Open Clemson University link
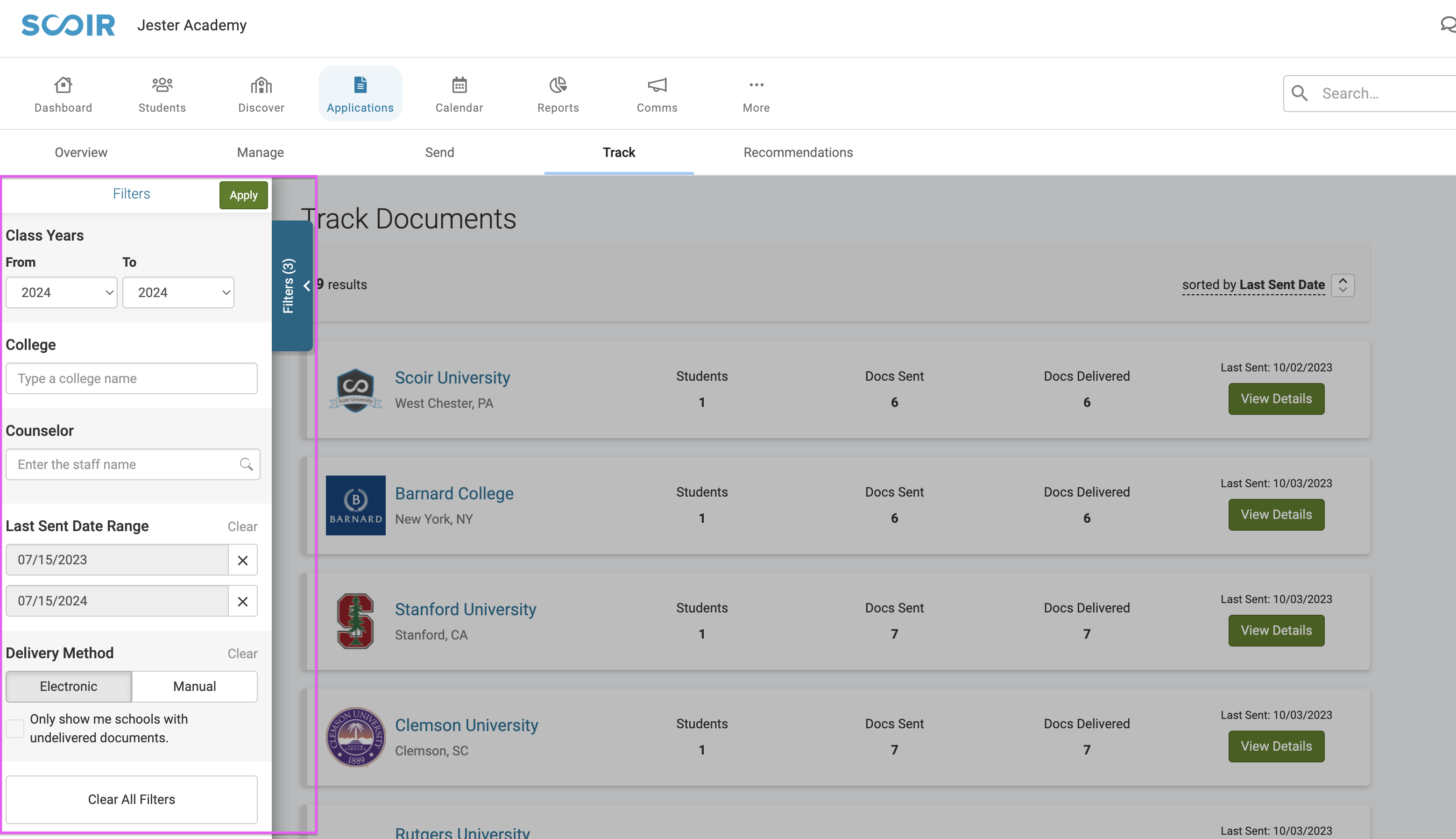The width and height of the screenshot is (1456, 839). pyautogui.click(x=466, y=725)
